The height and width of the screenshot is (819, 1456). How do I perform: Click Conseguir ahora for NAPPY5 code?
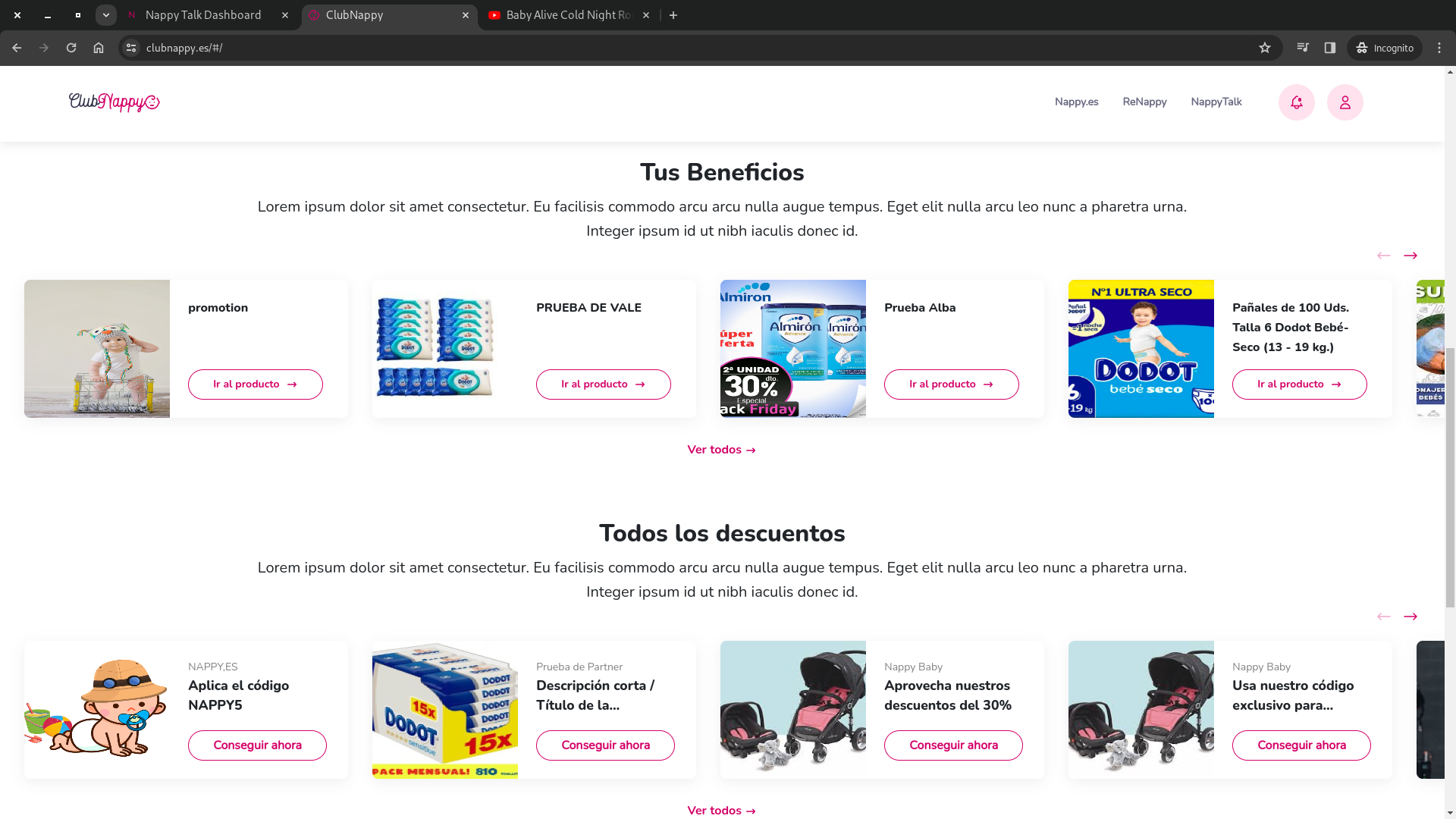pyautogui.click(x=257, y=745)
